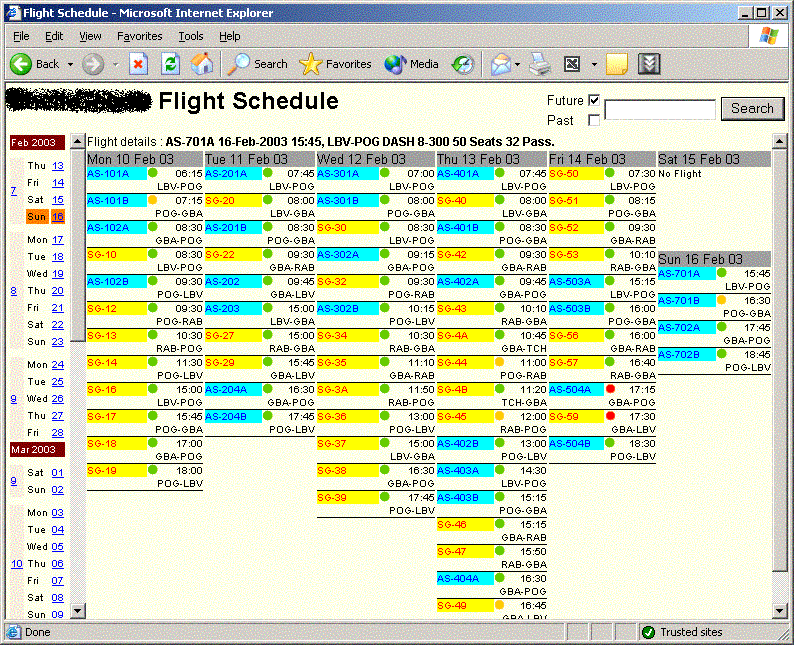Screen dimensions: 794x645
Task: Select date 13 in the Feb calendar
Action: point(58,166)
